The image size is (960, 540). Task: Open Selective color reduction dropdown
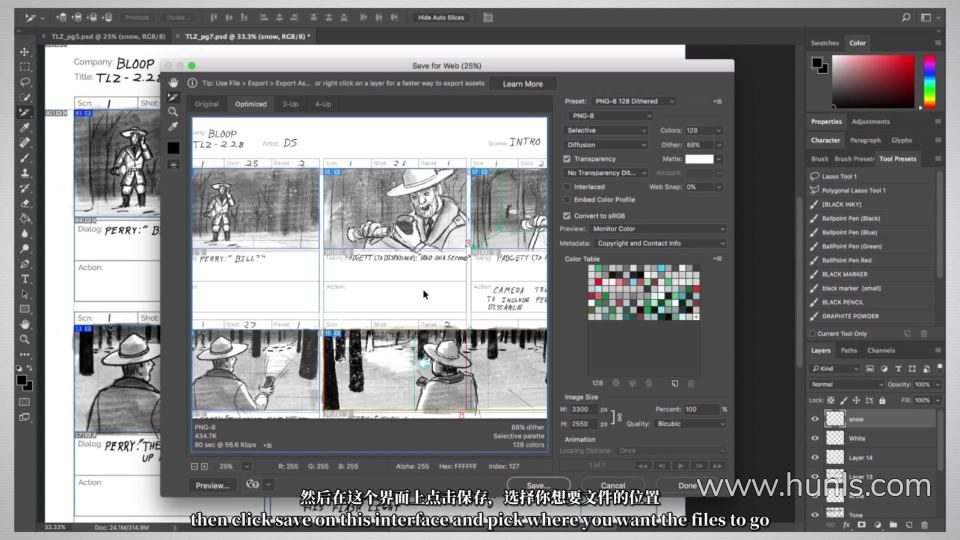click(x=605, y=130)
